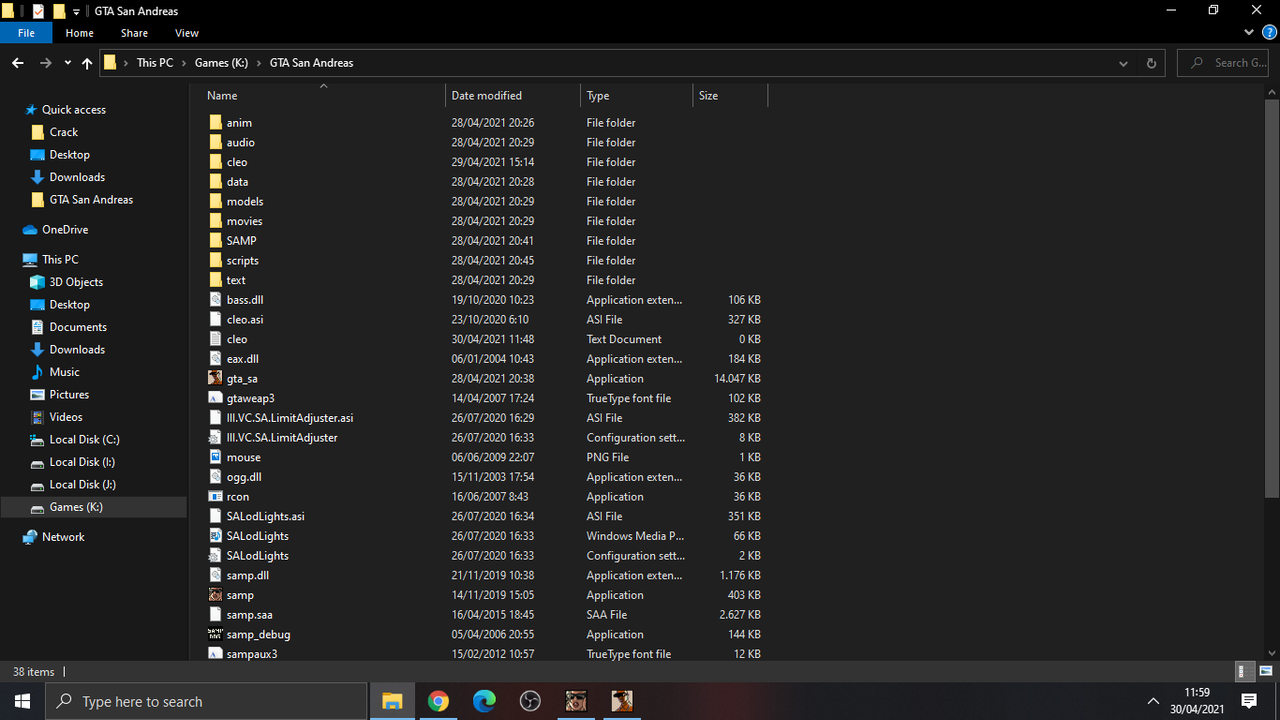This screenshot has width=1280, height=720.
Task: Switch to the Share ribbon tab
Action: pyautogui.click(x=134, y=33)
